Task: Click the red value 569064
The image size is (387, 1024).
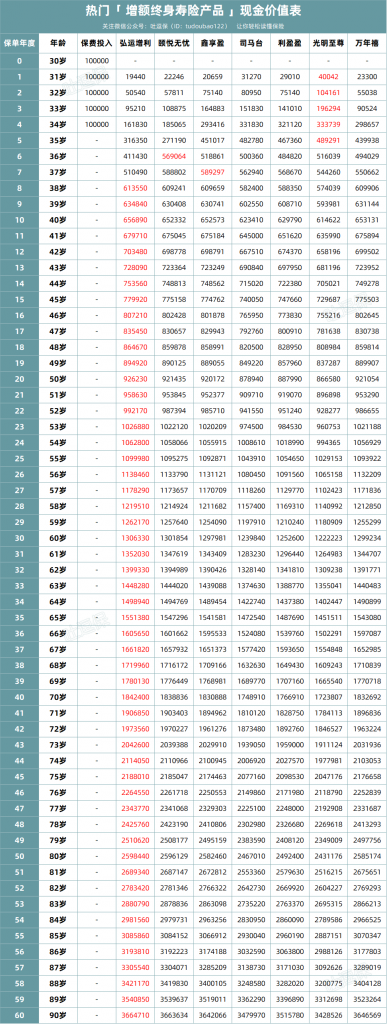Action: (174, 156)
